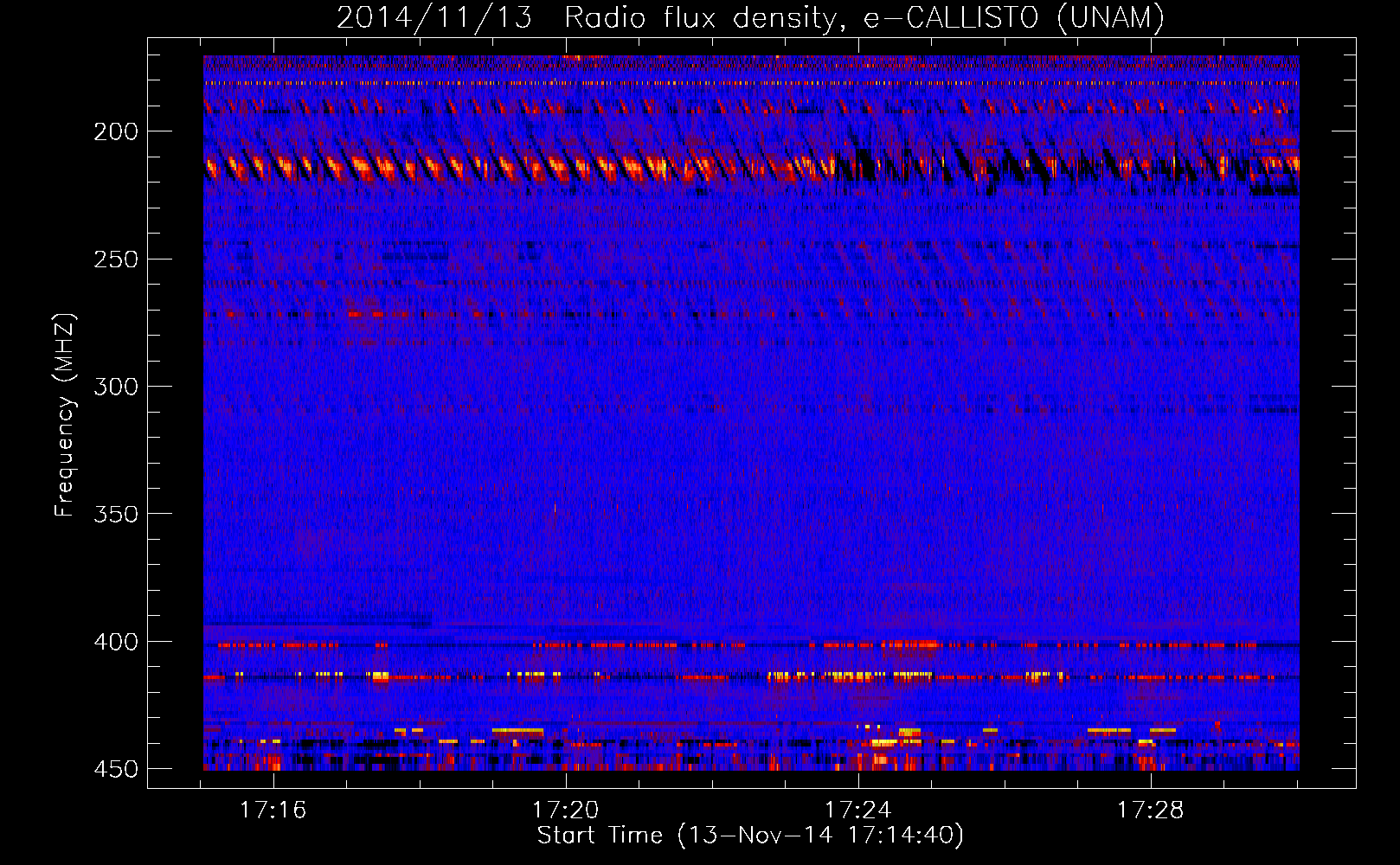Click the "Frequency (MHZ)" axis label
This screenshot has height=865, width=1400.
65,415
